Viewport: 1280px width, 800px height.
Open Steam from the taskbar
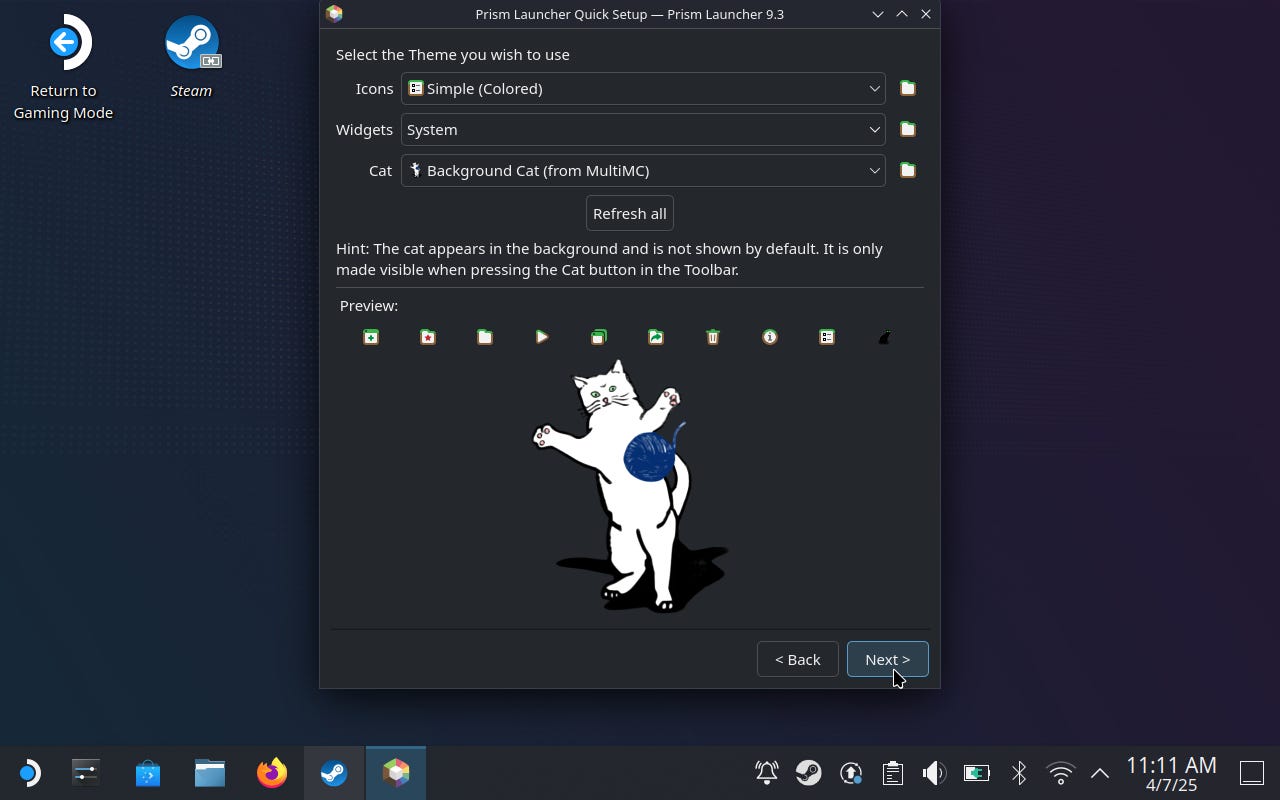coord(334,773)
